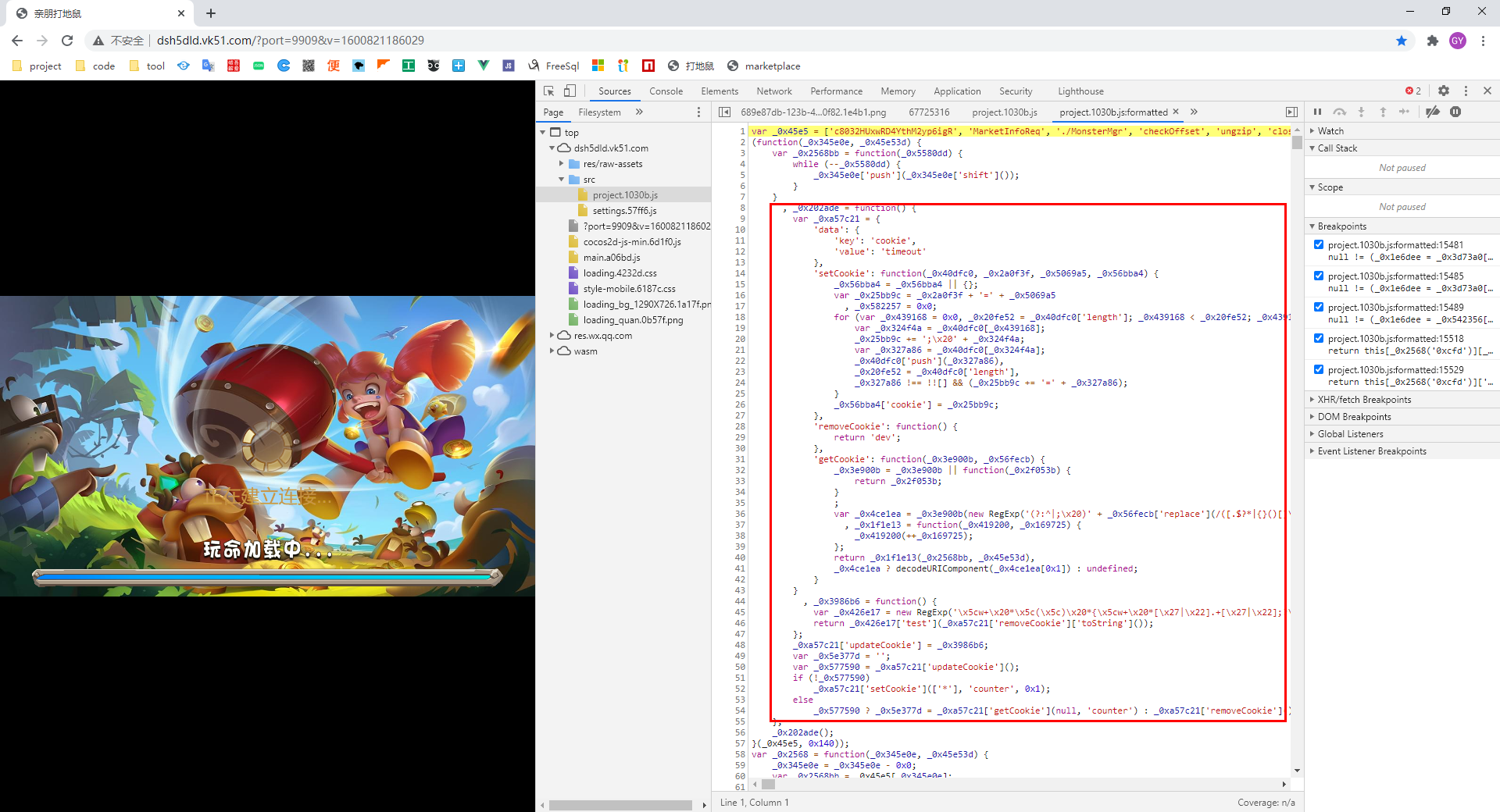The image size is (1500, 812).
Task: Activate the inspect element picker
Action: pos(548,91)
